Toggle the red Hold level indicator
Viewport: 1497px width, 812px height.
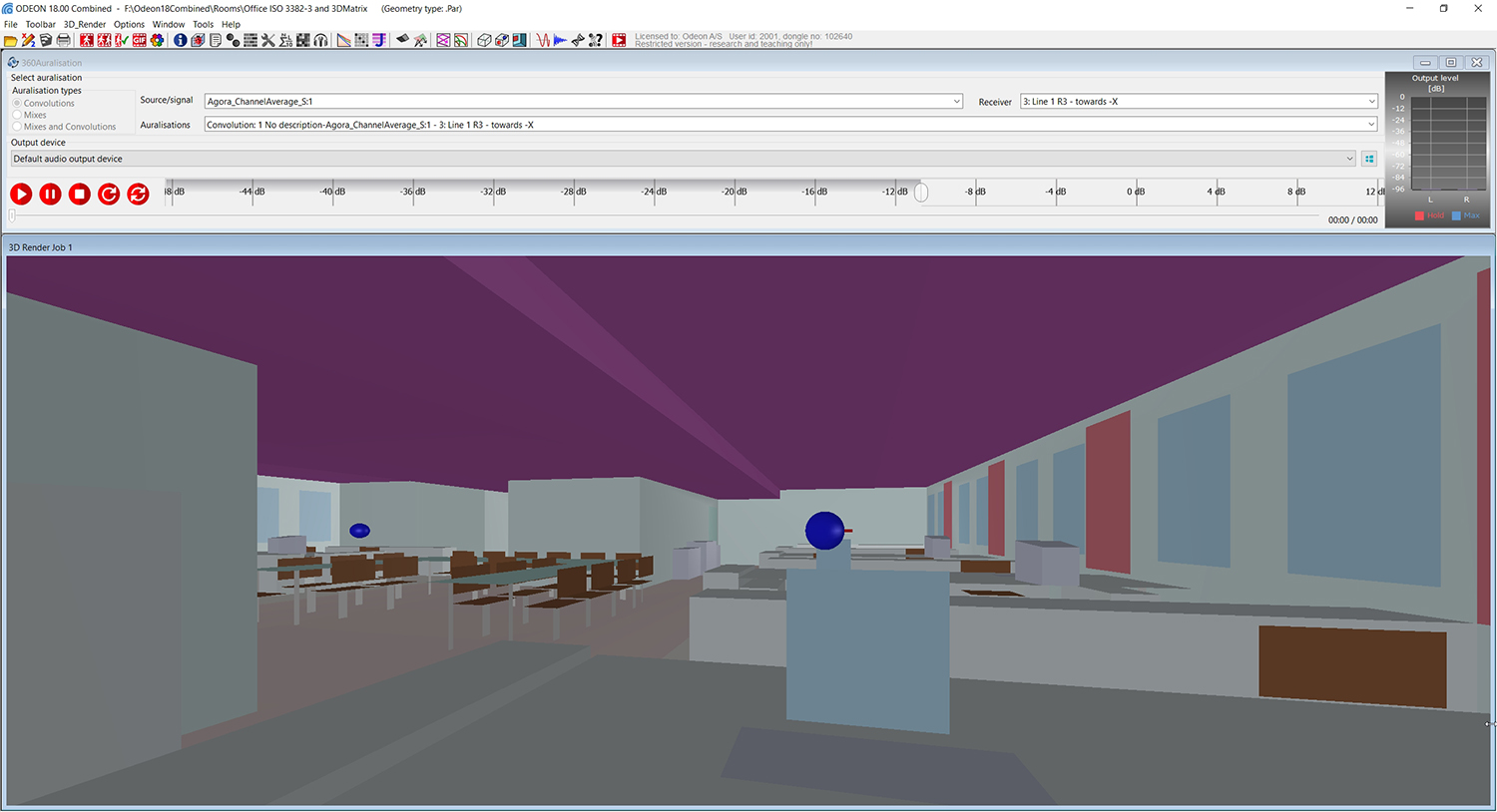(x=1429, y=215)
